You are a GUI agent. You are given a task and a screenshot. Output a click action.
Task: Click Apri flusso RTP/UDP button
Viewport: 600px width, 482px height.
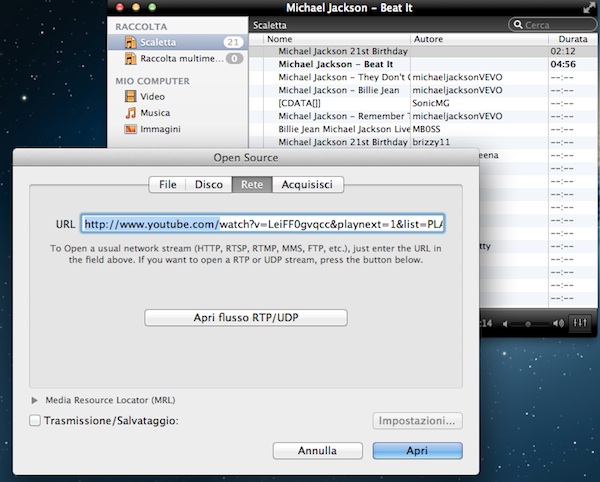click(246, 318)
